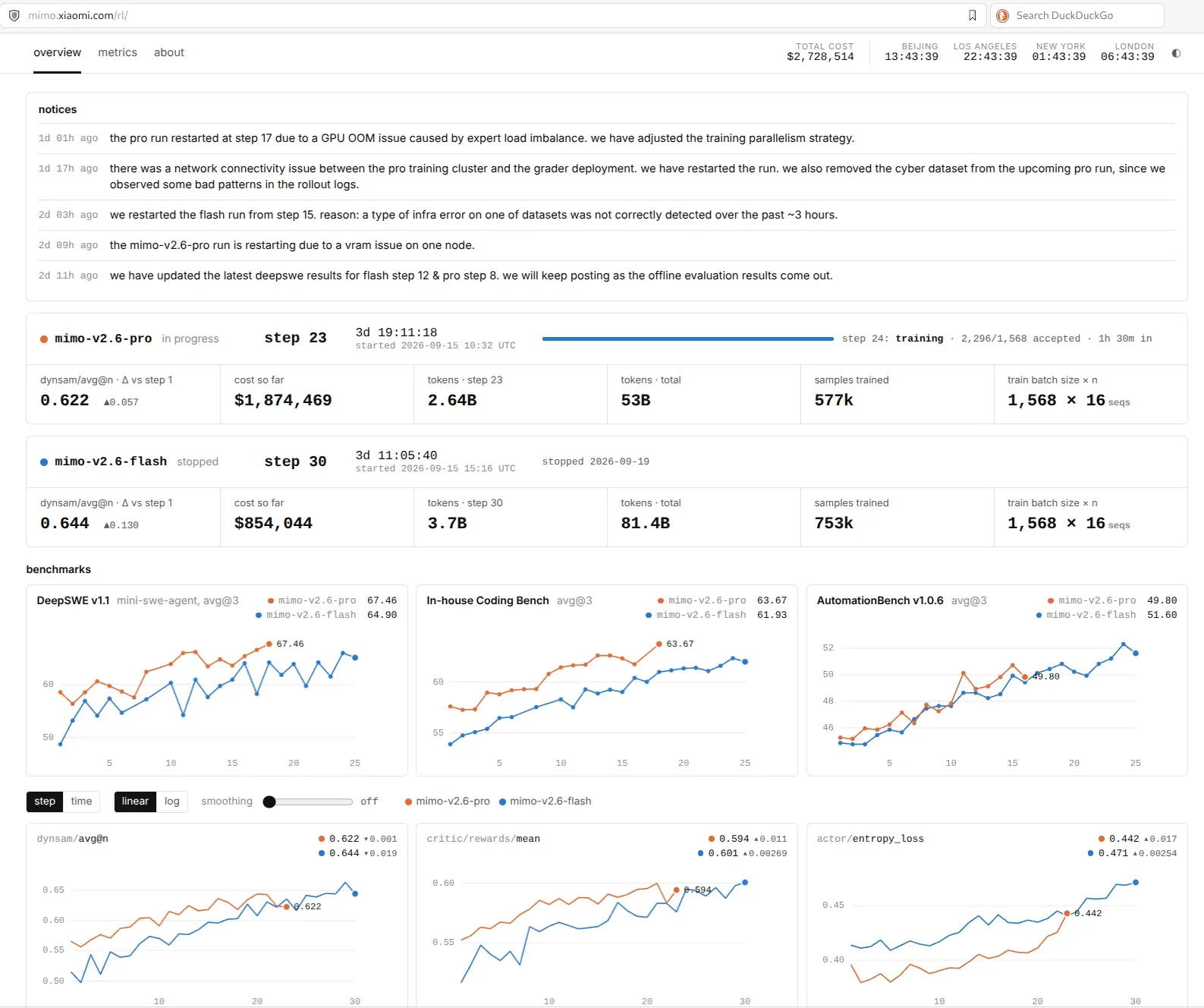Screen dimensions: 1204x1008
Task: Click the 63.67 data point on Coding Bench chart
Action: pyautogui.click(x=659, y=644)
